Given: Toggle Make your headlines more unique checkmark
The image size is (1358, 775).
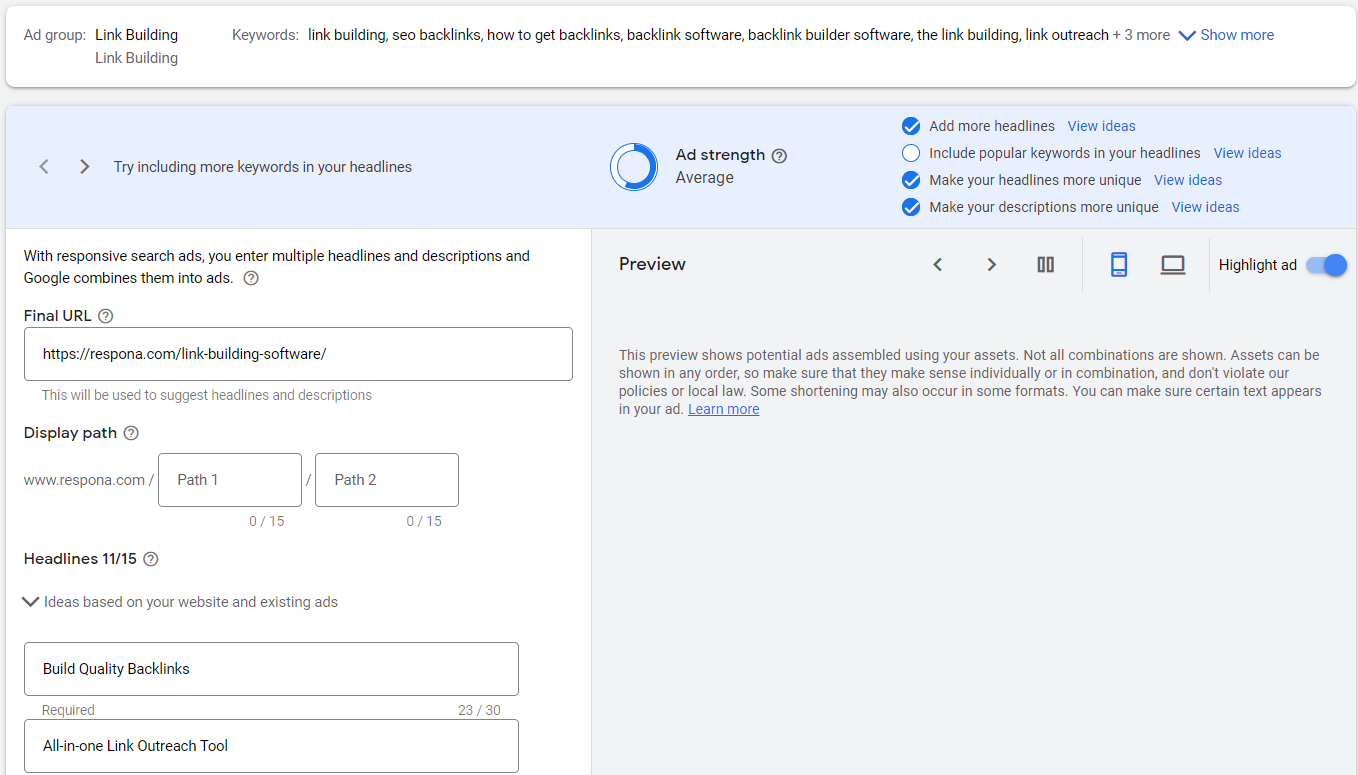Looking at the screenshot, I should 911,180.
